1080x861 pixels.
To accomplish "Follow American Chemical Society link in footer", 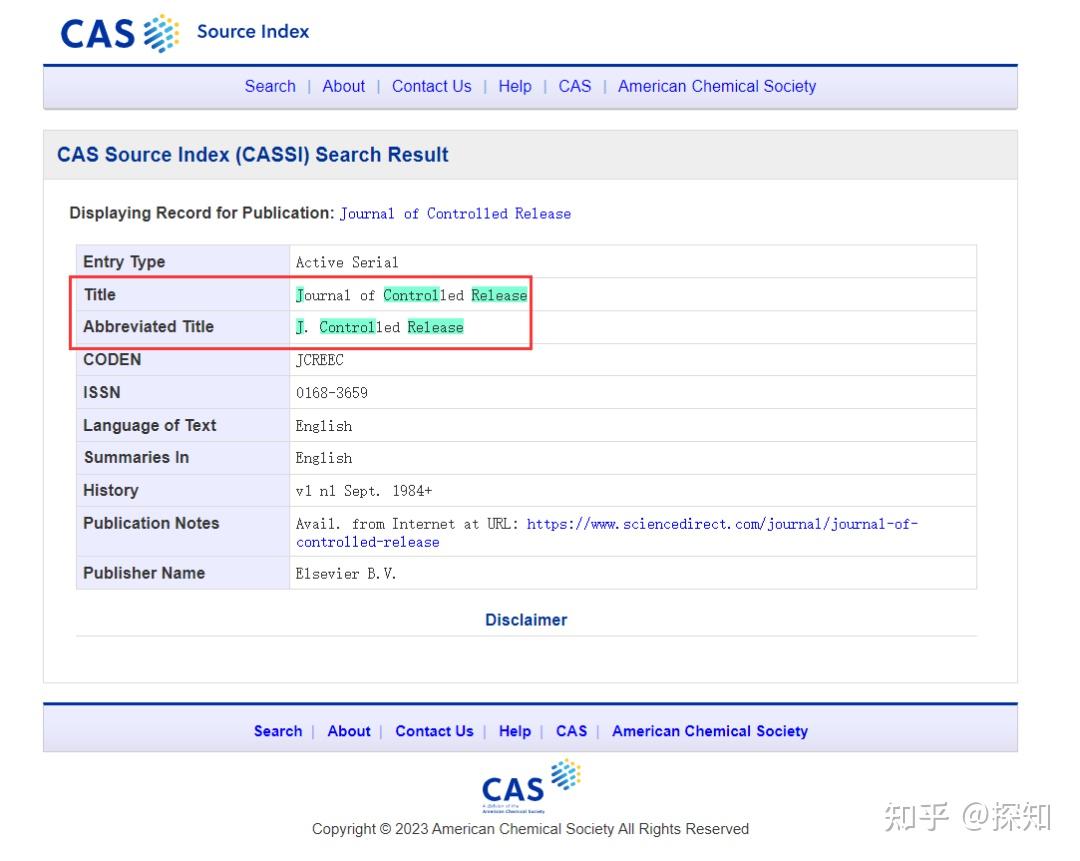I will coord(710,731).
